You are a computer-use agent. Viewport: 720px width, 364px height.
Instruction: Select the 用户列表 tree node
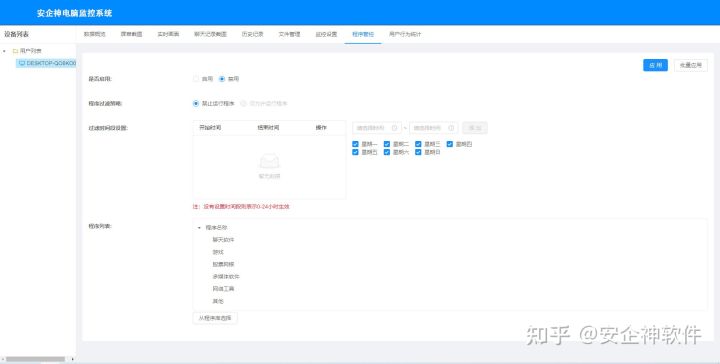[x=30, y=51]
